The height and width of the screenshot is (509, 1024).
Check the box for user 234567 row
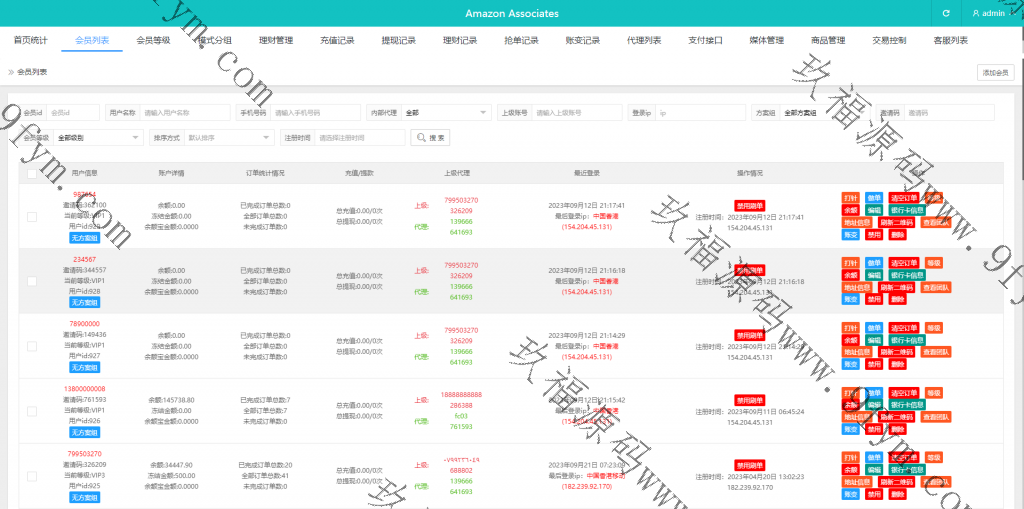point(33,281)
